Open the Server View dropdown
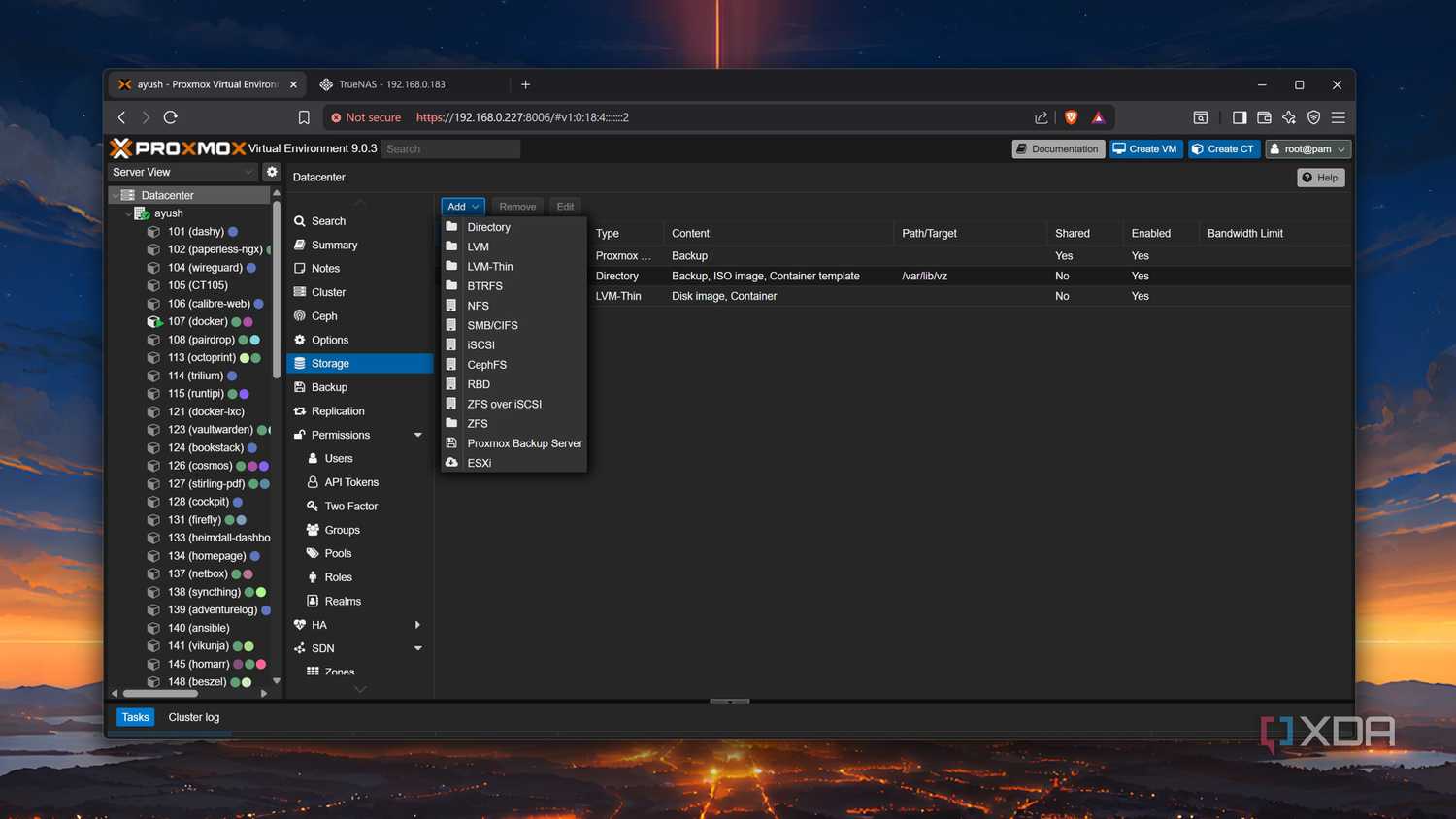 182,172
